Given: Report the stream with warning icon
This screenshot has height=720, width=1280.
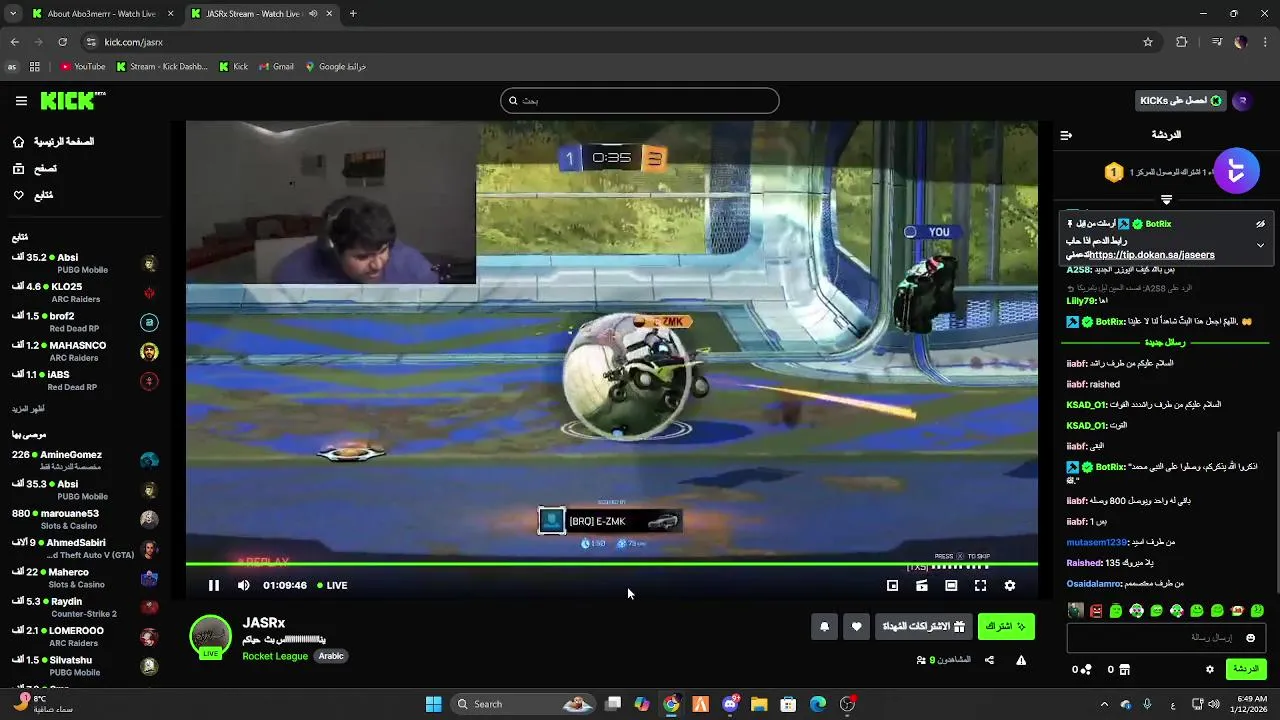Looking at the screenshot, I should click(x=1021, y=660).
